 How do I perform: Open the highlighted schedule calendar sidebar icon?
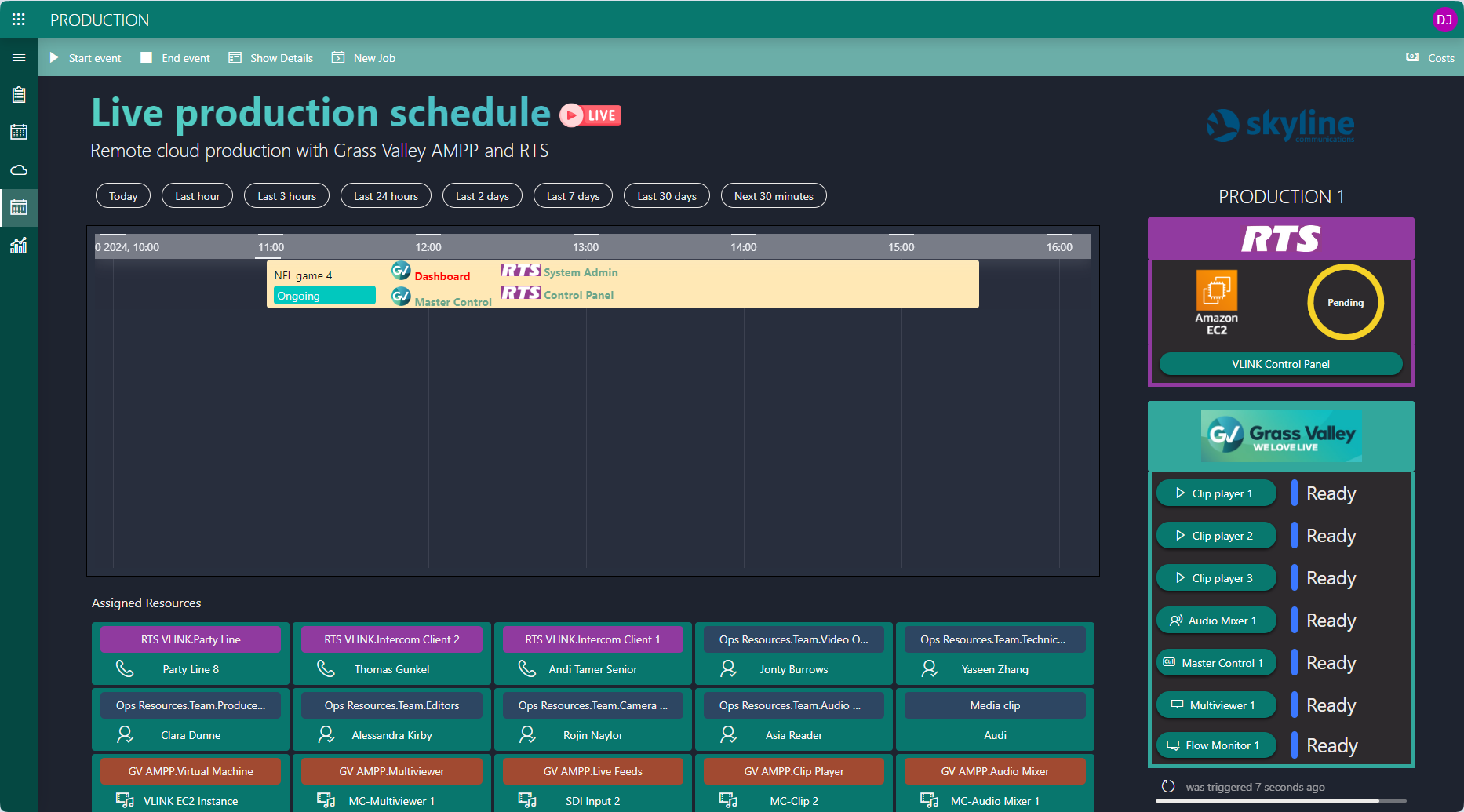click(19, 207)
